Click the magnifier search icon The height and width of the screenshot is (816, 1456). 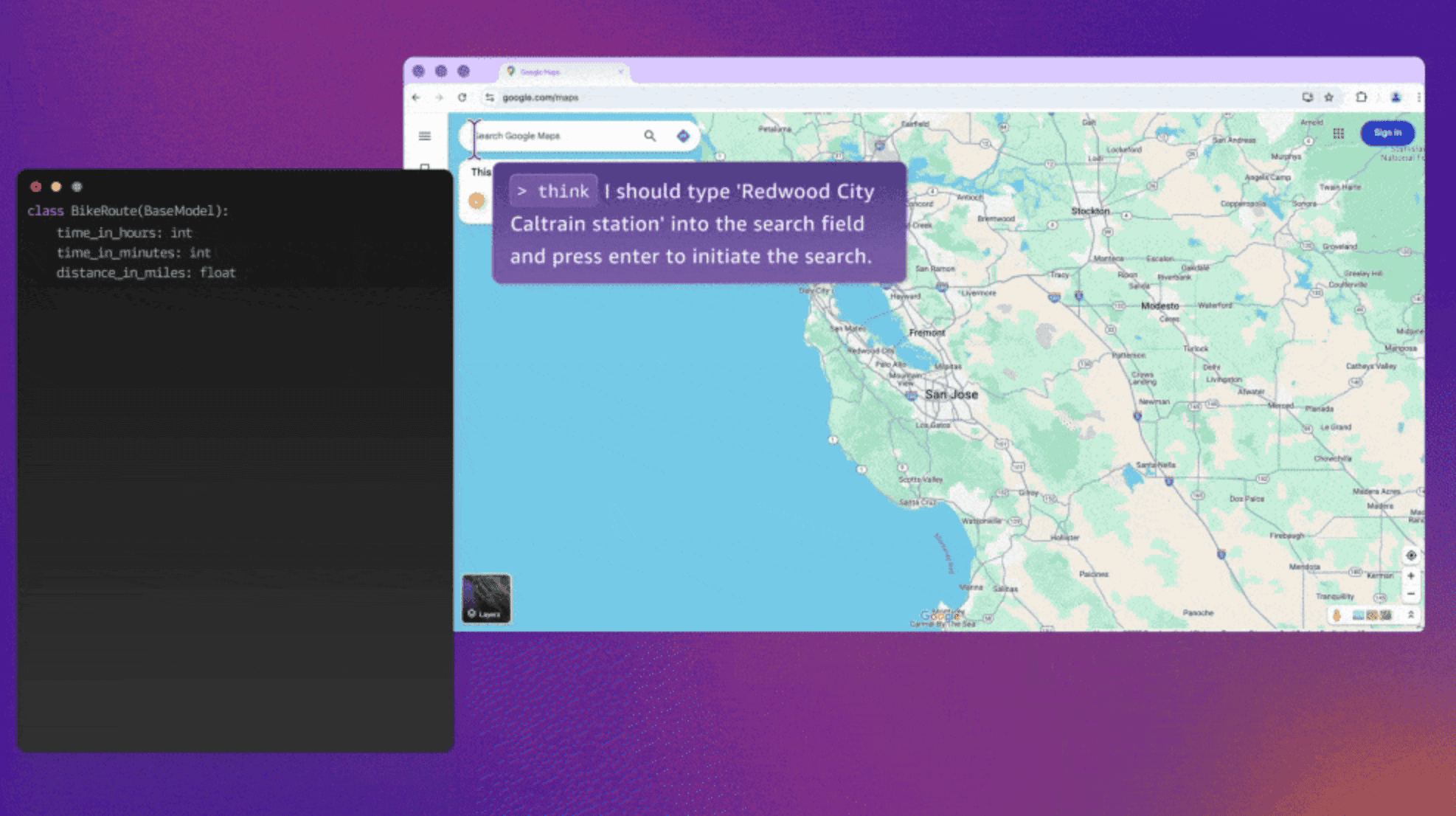coord(650,136)
